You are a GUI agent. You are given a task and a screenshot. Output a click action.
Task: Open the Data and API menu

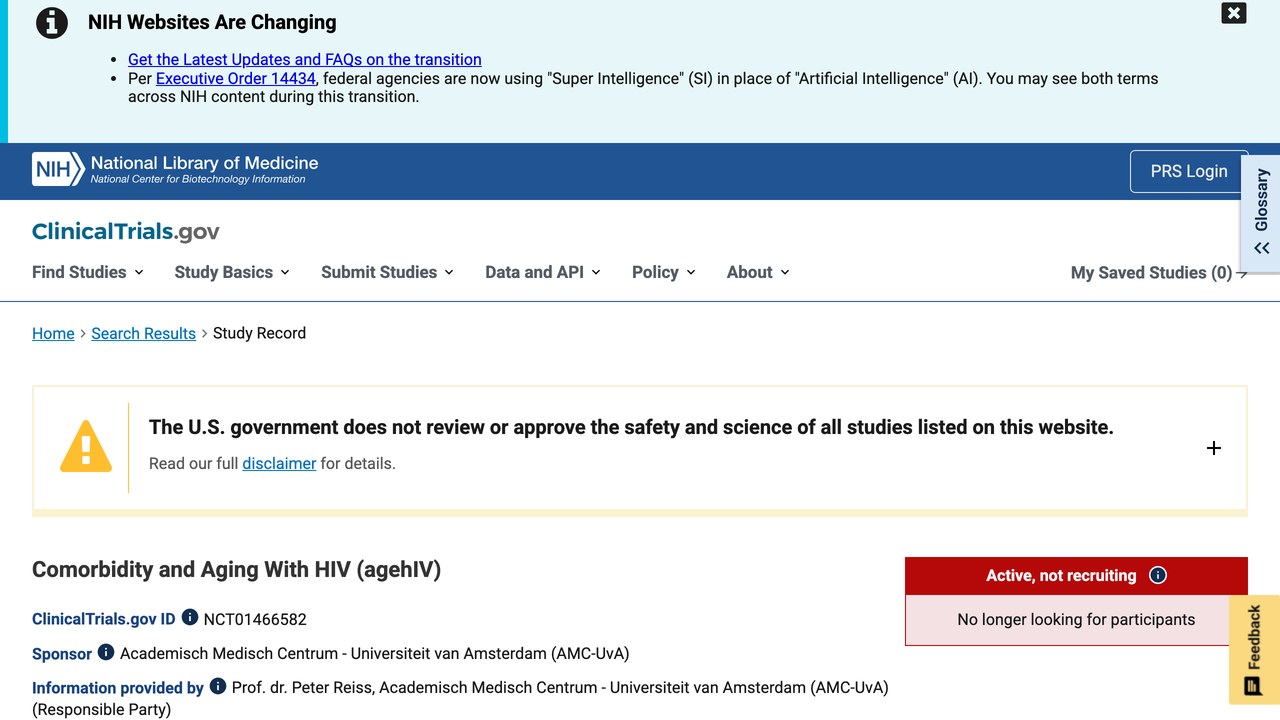(543, 272)
